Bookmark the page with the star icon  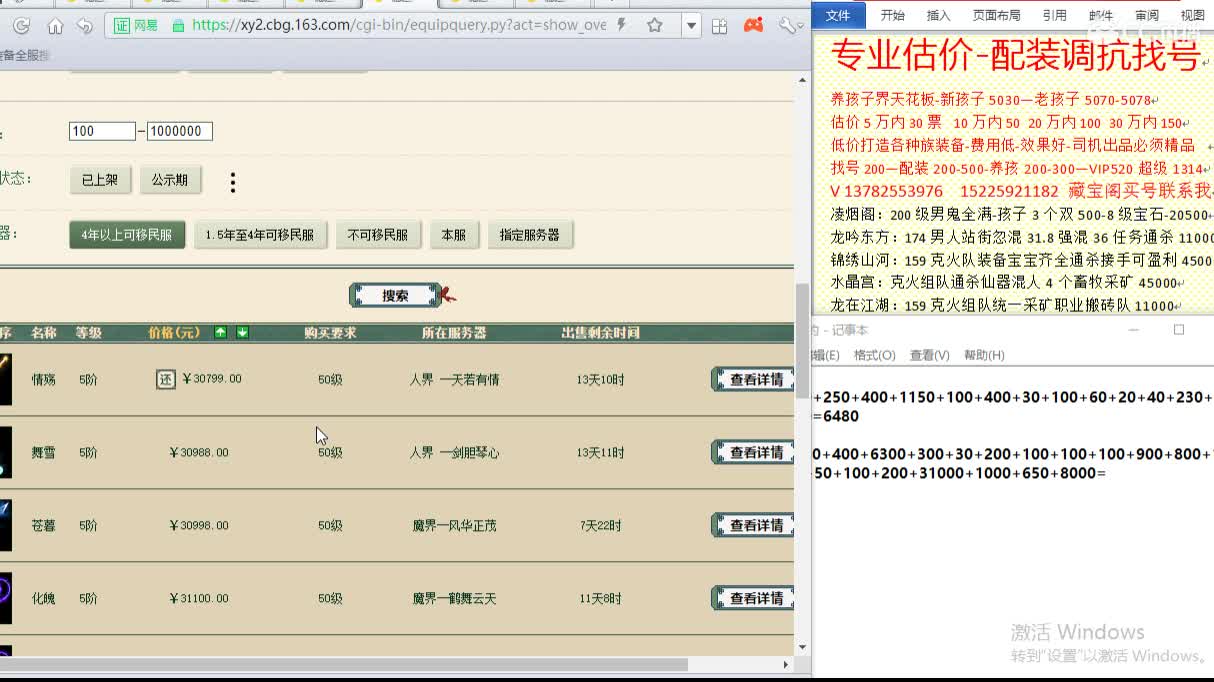point(655,25)
